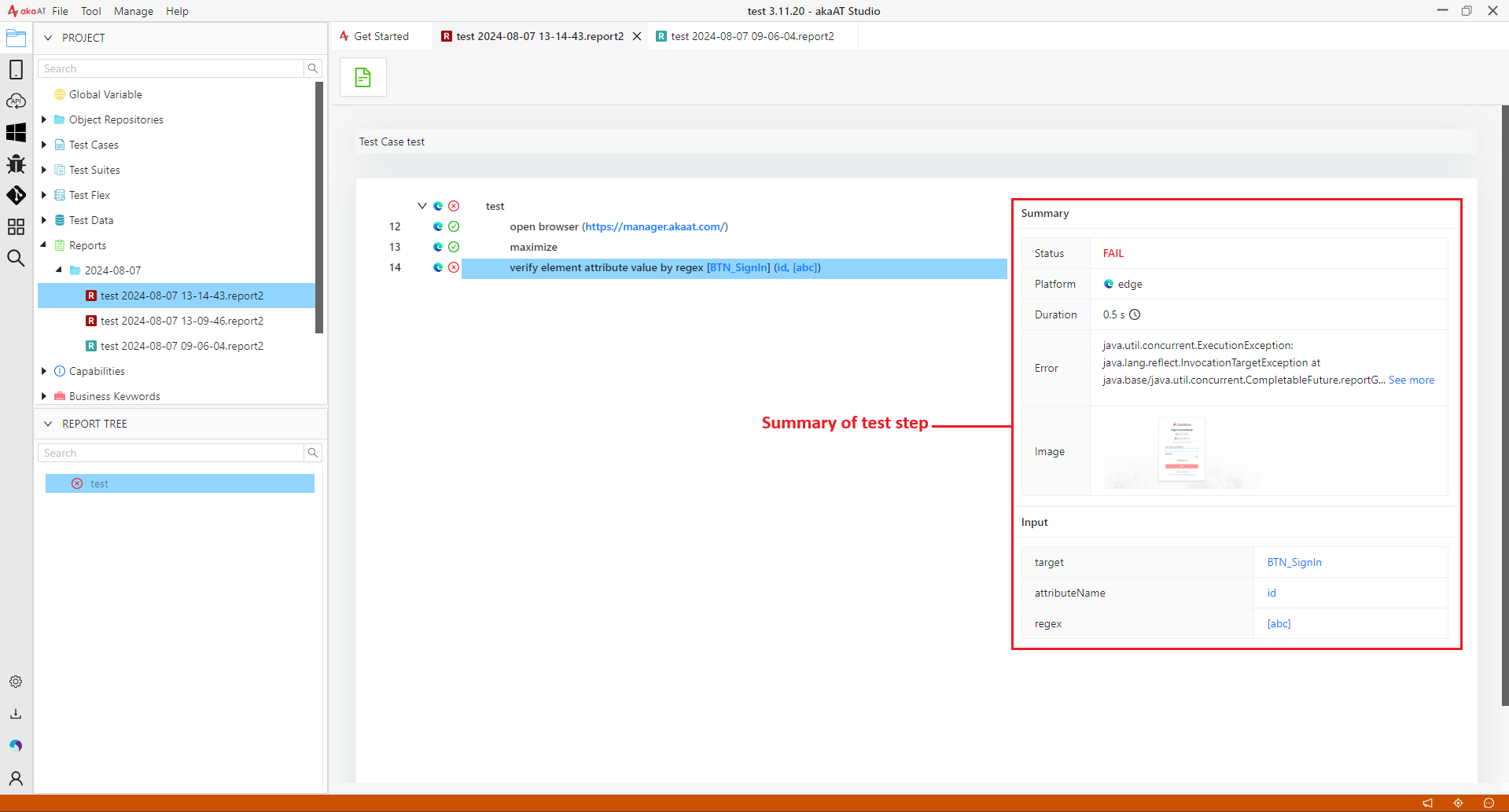The width and height of the screenshot is (1509, 812).
Task: Expand Test Data tree node
Action: click(44, 220)
